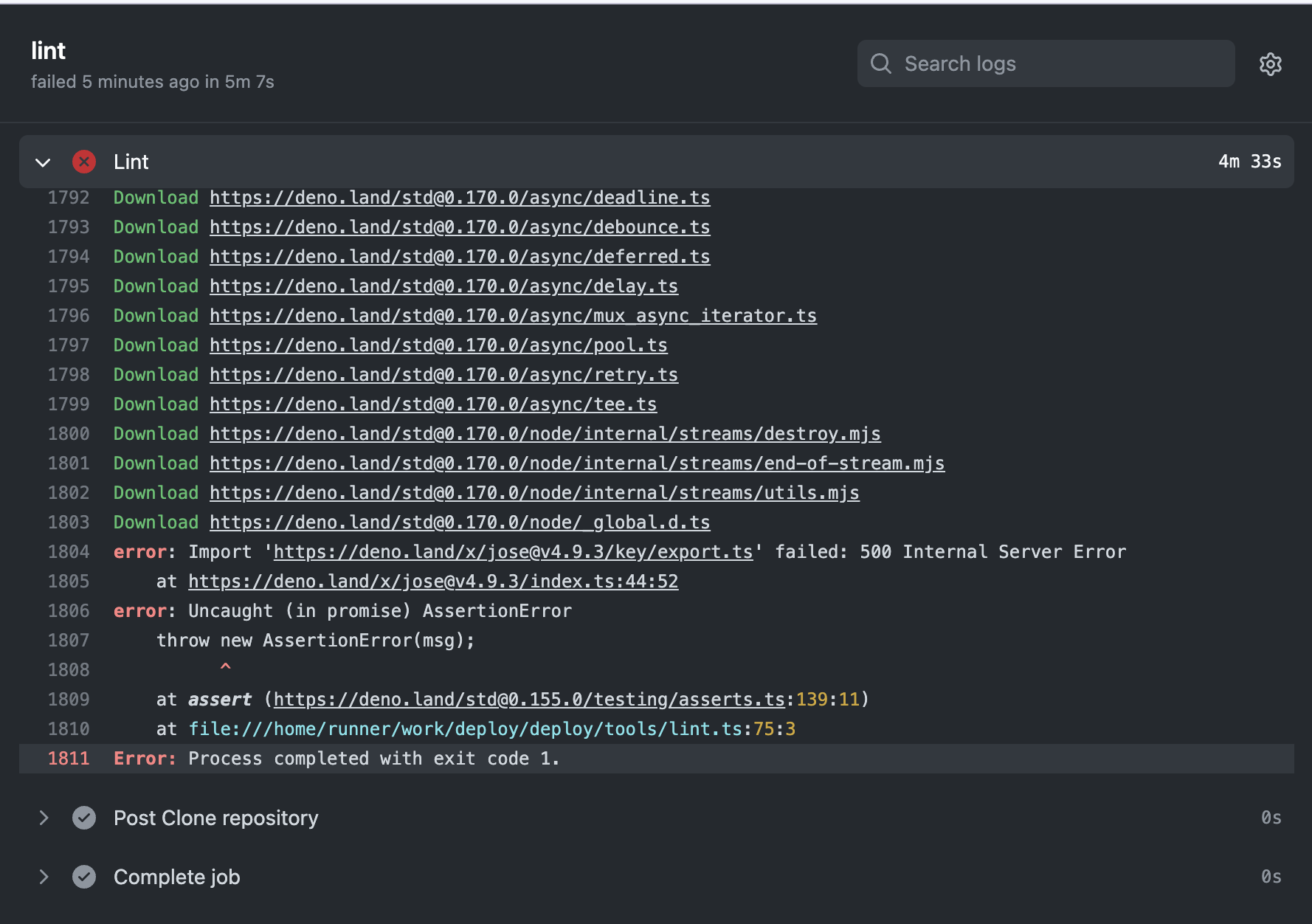Collapse the Lint step logs
Image resolution: width=1312 pixels, height=924 pixels.
point(42,162)
